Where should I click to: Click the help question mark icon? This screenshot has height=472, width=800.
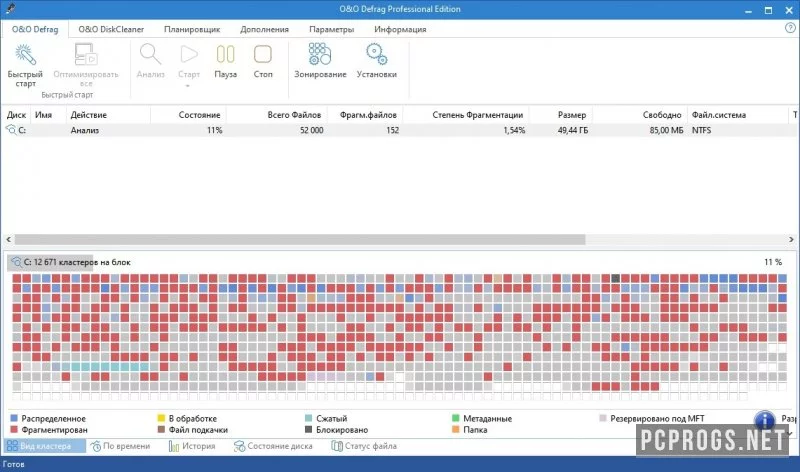pos(790,29)
